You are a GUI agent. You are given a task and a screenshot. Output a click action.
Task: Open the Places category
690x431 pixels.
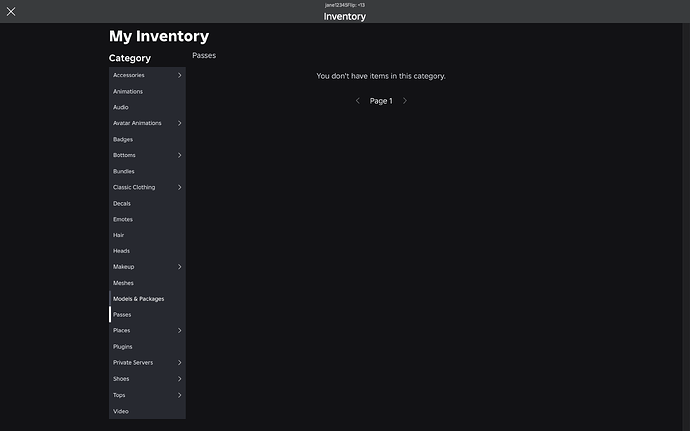click(x=147, y=331)
